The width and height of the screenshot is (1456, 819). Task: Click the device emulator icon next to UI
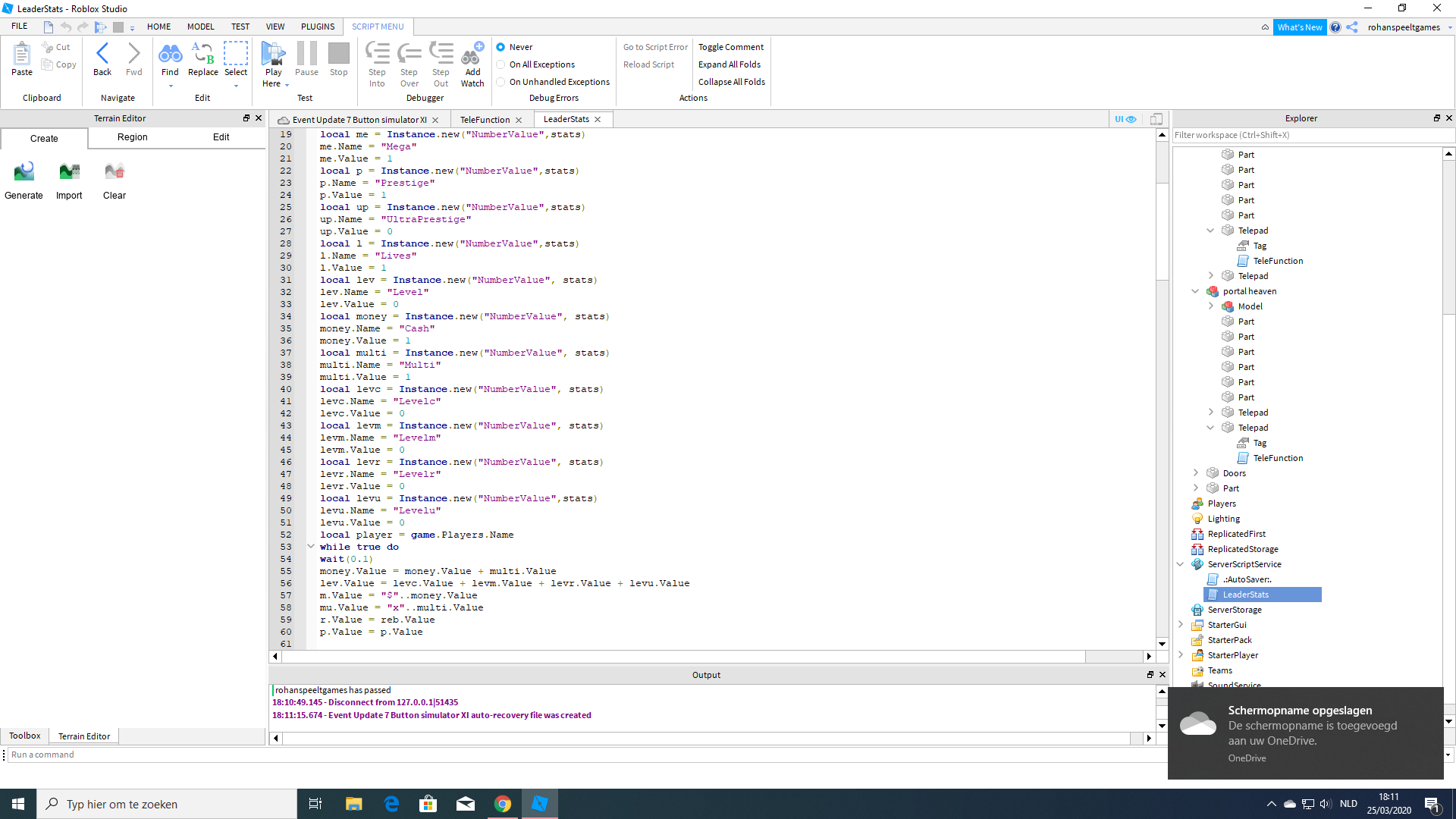point(1156,119)
